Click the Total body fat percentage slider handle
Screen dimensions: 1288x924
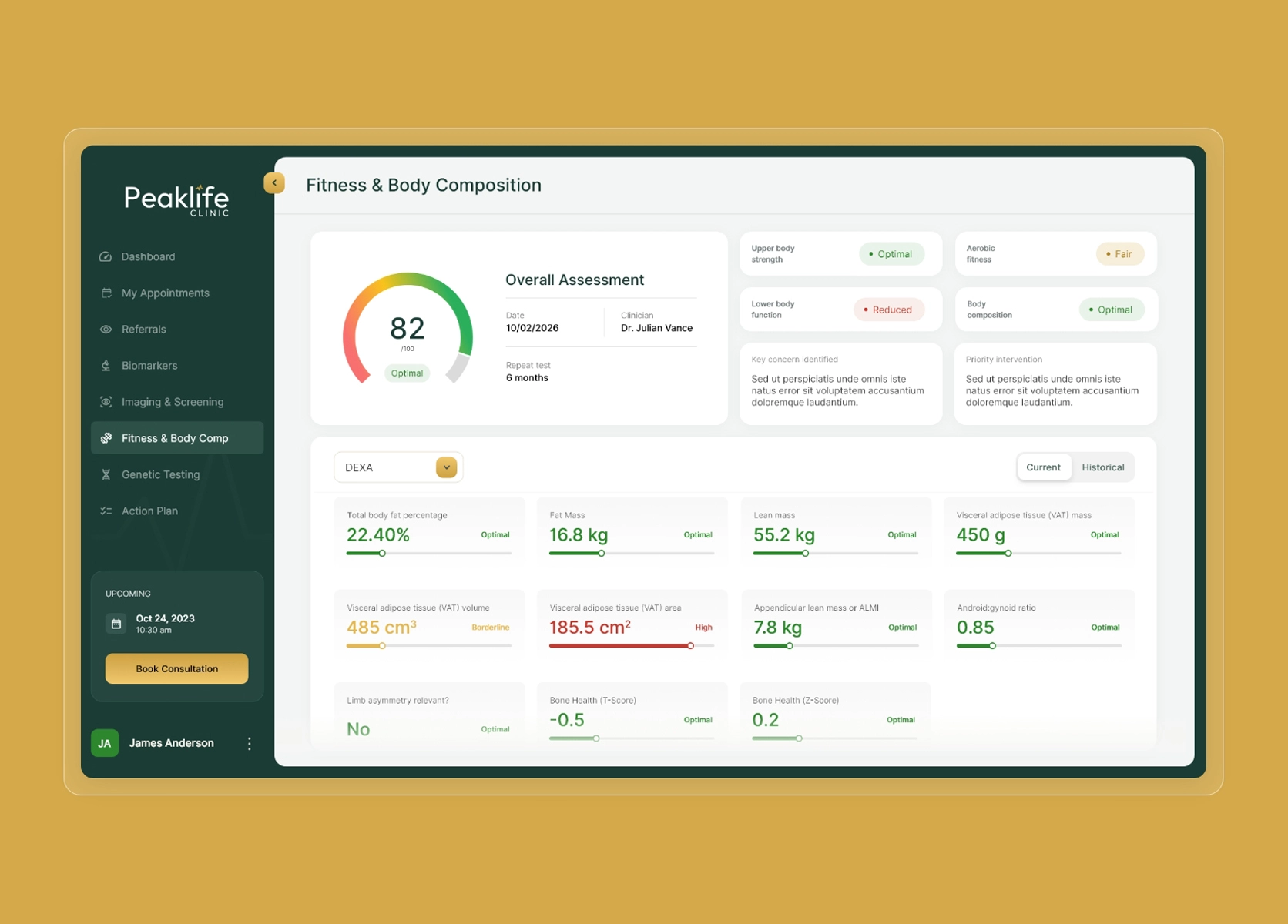(382, 554)
